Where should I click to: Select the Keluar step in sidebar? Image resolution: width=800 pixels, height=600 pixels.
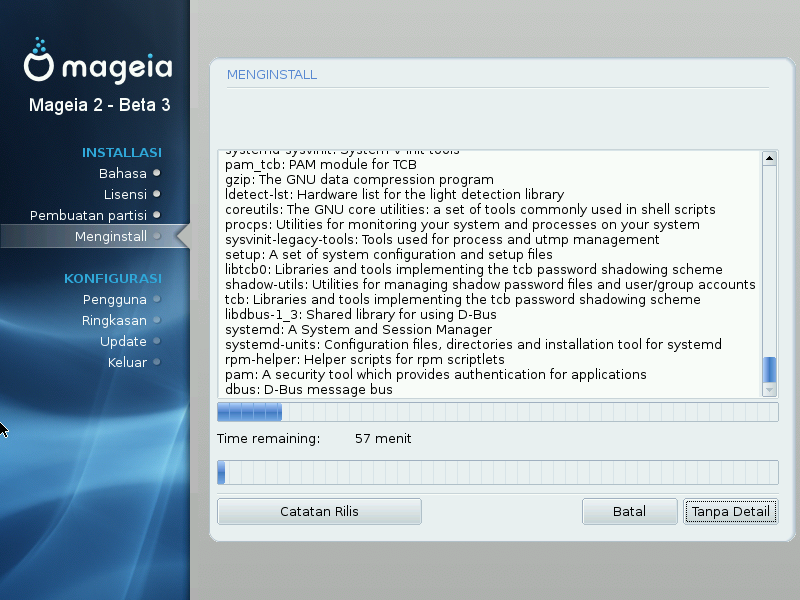click(127, 362)
